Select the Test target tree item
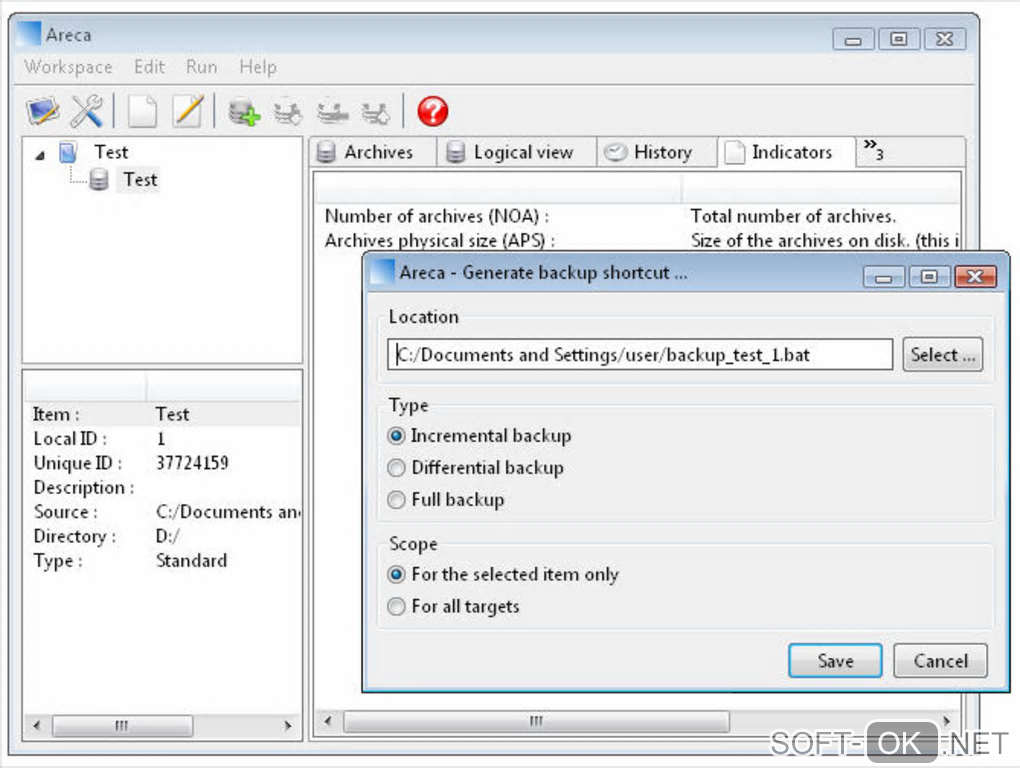 tap(141, 179)
